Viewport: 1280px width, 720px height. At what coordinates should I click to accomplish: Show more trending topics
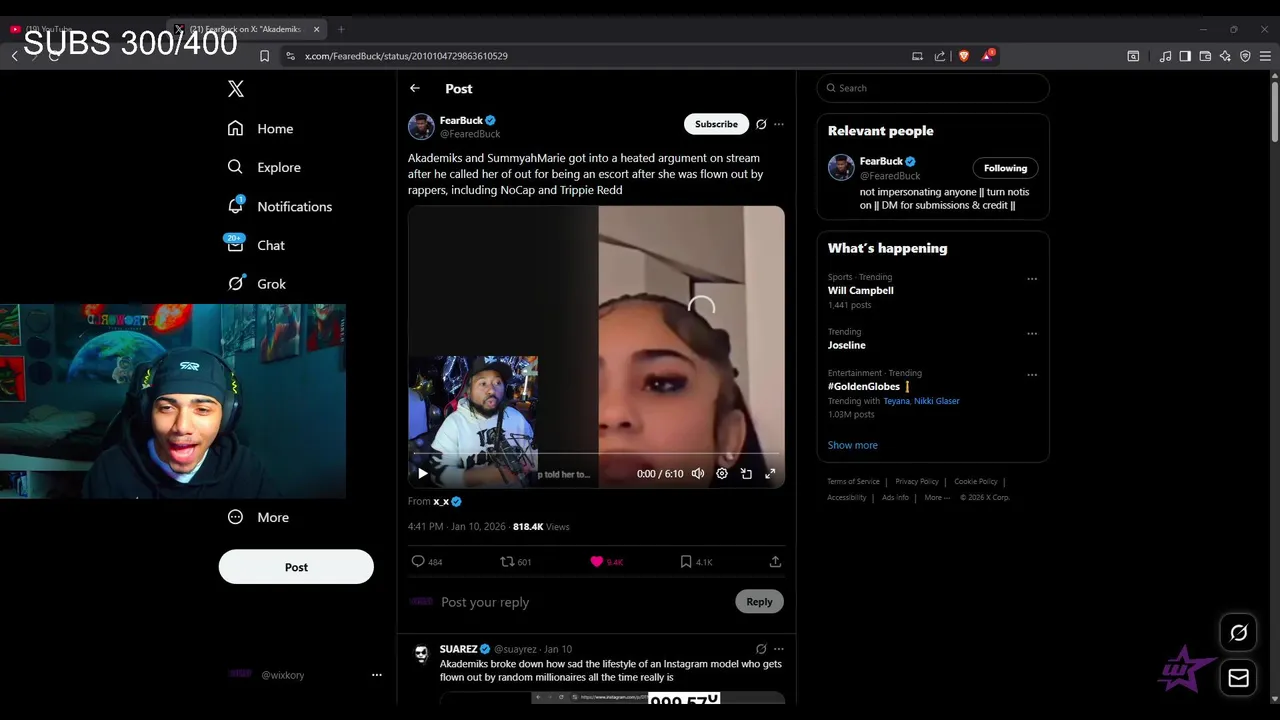[853, 445]
